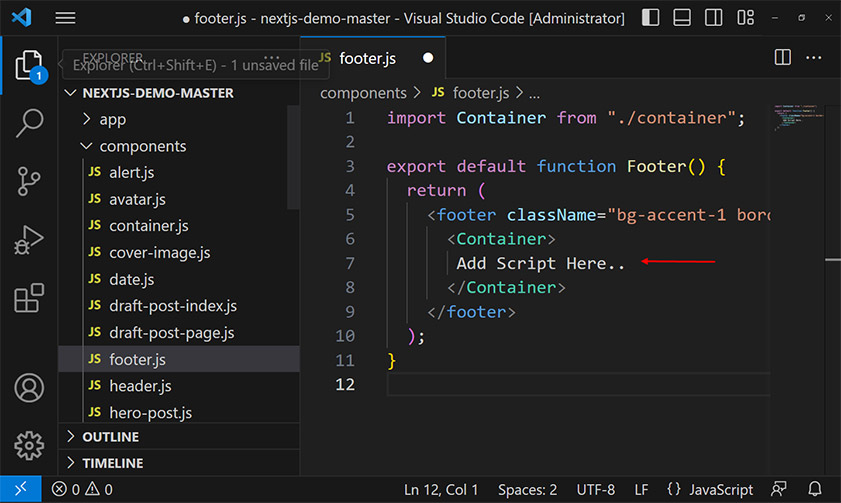The image size is (841, 503).
Task: Click the feedback icon in status bar
Action: 779,489
